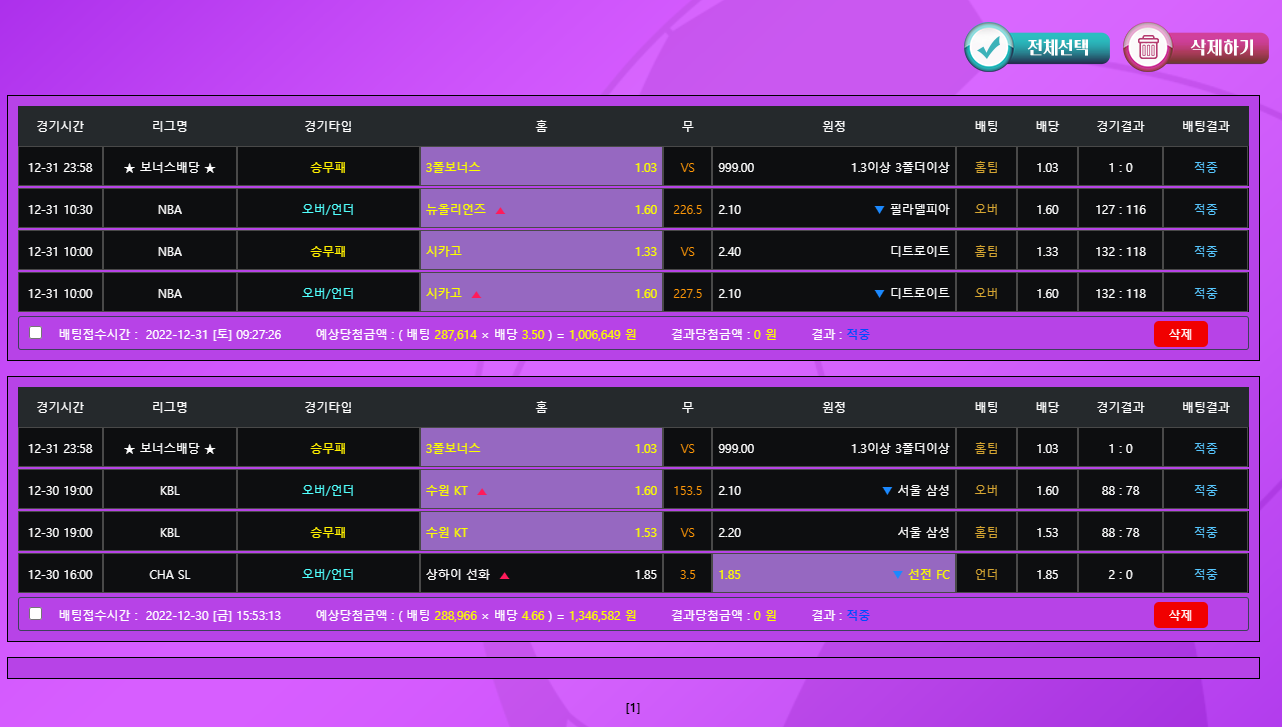Click the 153.5 handicap value in the KBL row
This screenshot has height=727, width=1282.
pyautogui.click(x=687, y=491)
